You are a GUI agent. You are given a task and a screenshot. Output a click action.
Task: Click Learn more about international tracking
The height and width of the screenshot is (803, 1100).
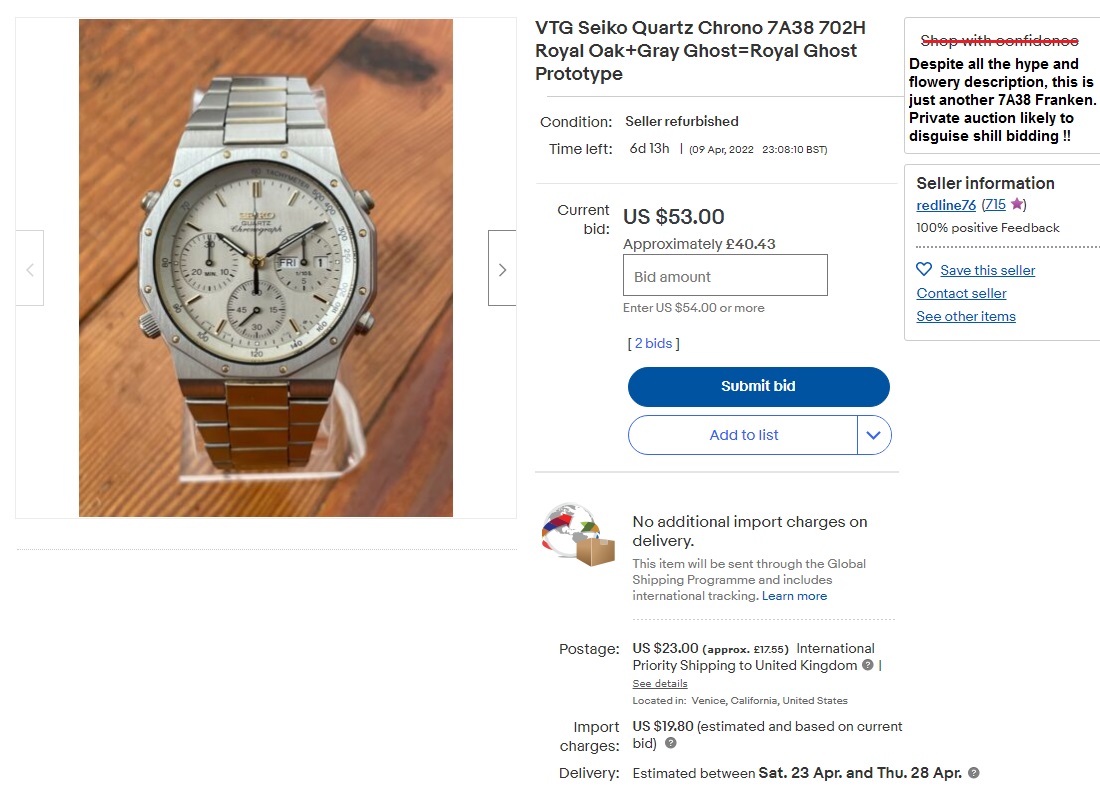795,595
